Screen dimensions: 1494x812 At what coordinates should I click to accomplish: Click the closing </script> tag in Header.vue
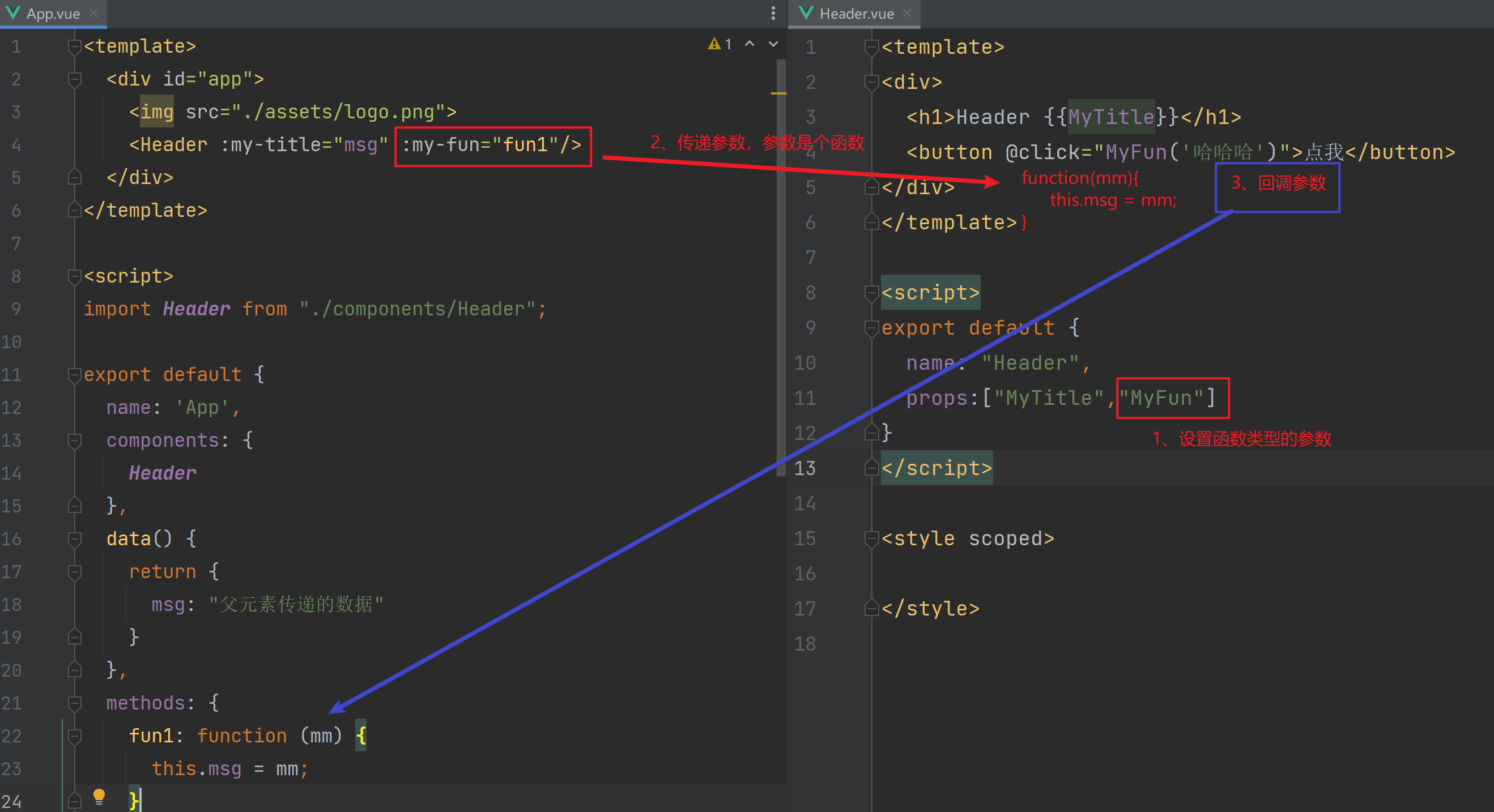[937, 468]
